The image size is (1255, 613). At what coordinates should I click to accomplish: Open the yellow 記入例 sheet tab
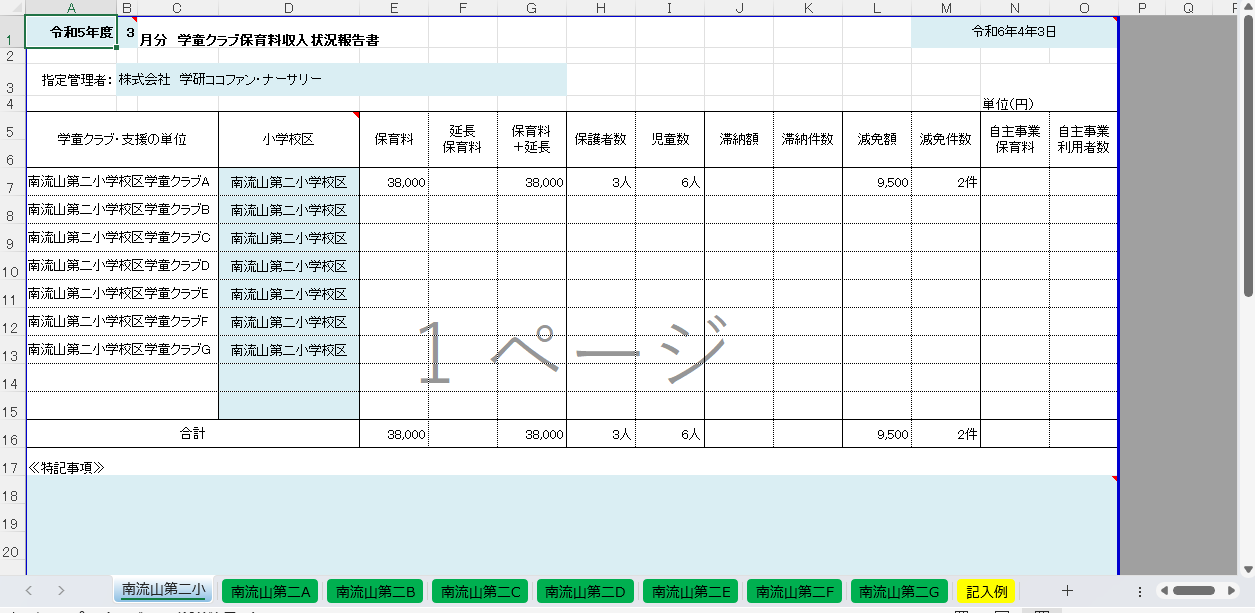pyautogui.click(x=986, y=592)
